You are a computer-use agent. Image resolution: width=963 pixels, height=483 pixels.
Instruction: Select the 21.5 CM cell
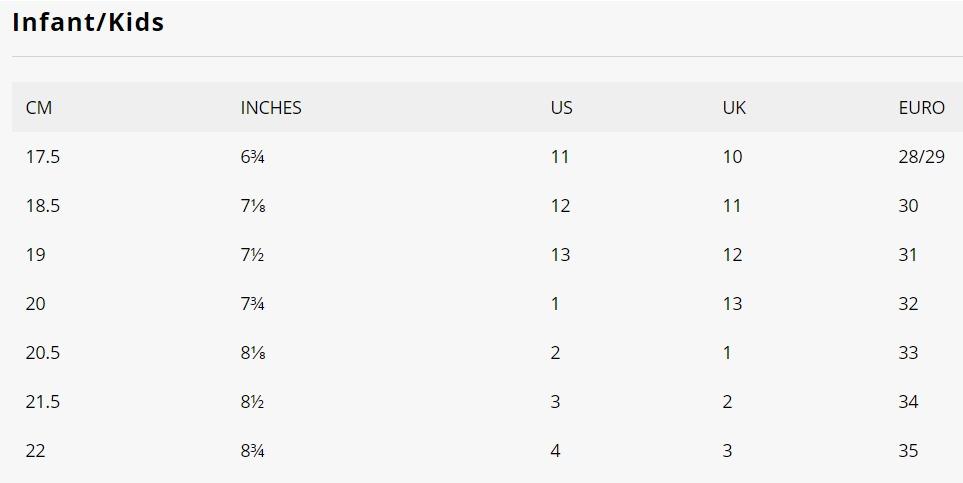pyautogui.click(x=43, y=402)
